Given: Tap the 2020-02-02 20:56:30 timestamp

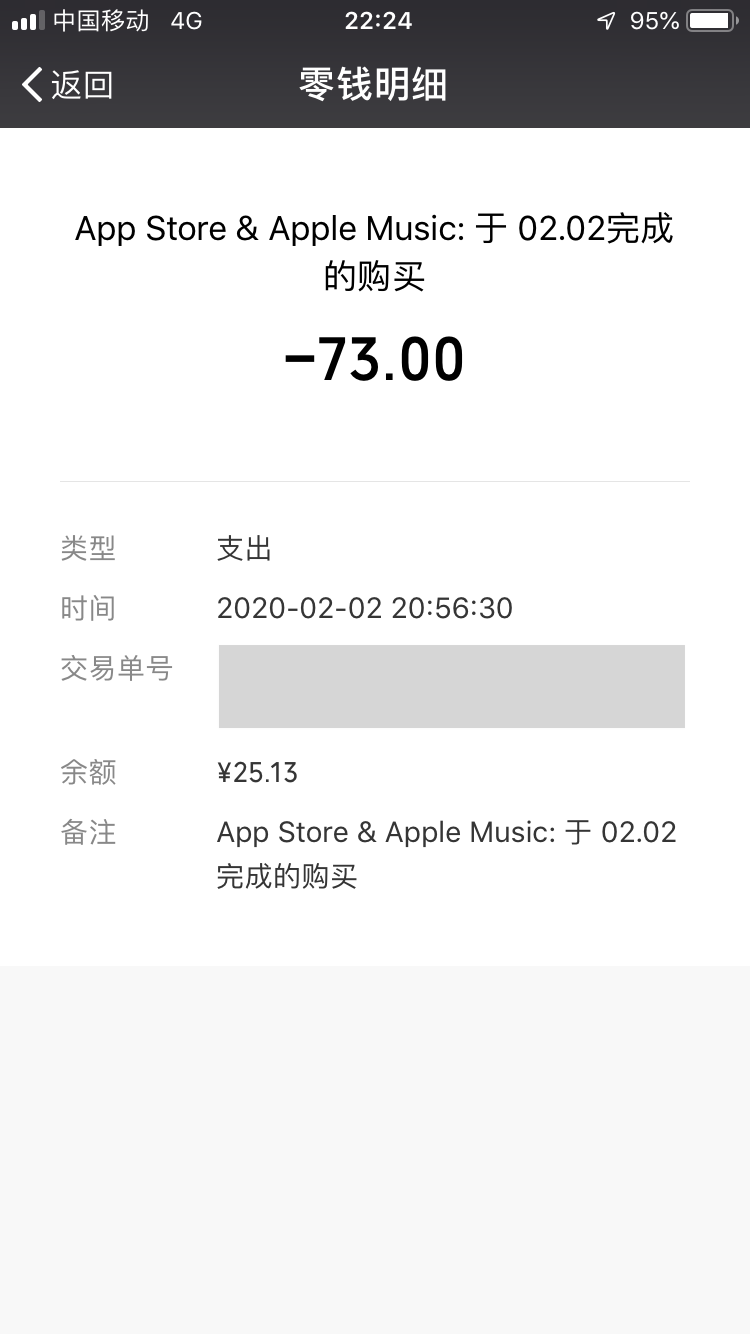Looking at the screenshot, I should [365, 608].
